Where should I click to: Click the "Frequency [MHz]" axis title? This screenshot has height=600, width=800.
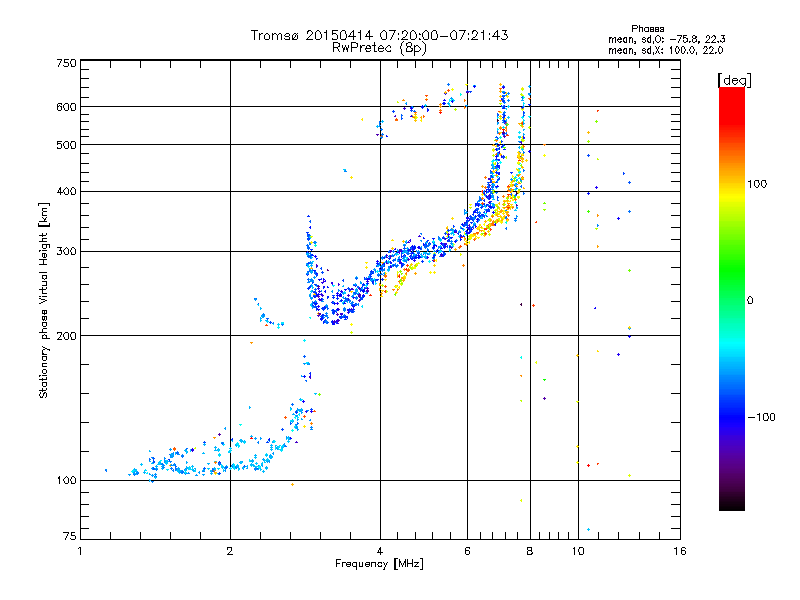tap(379, 564)
